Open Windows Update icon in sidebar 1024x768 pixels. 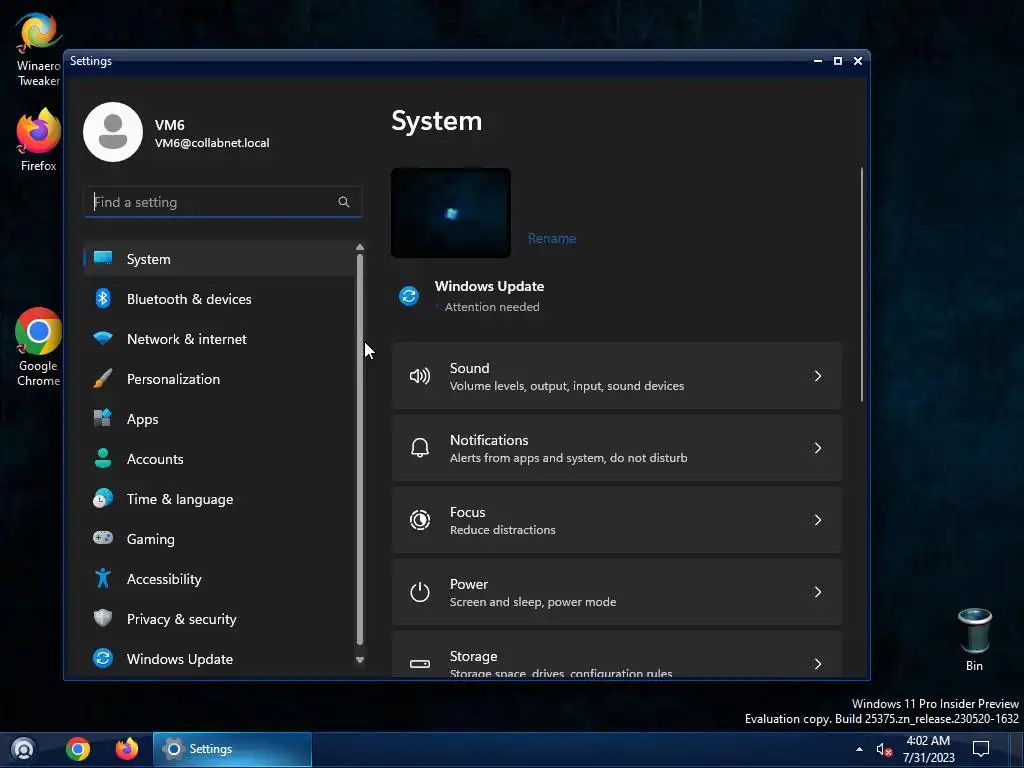coord(103,658)
